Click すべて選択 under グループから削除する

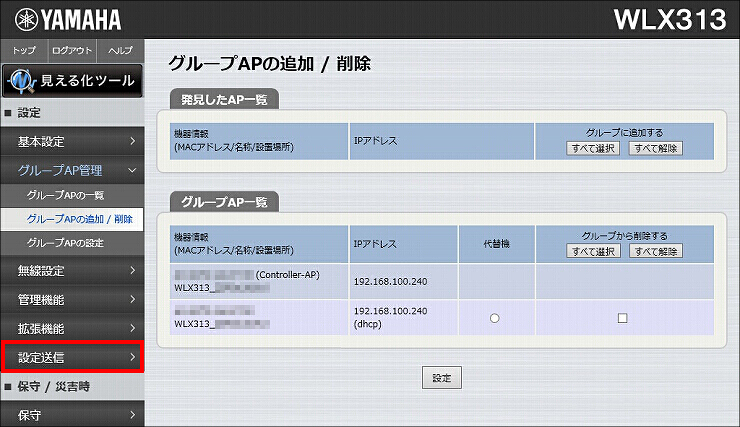click(x=593, y=251)
